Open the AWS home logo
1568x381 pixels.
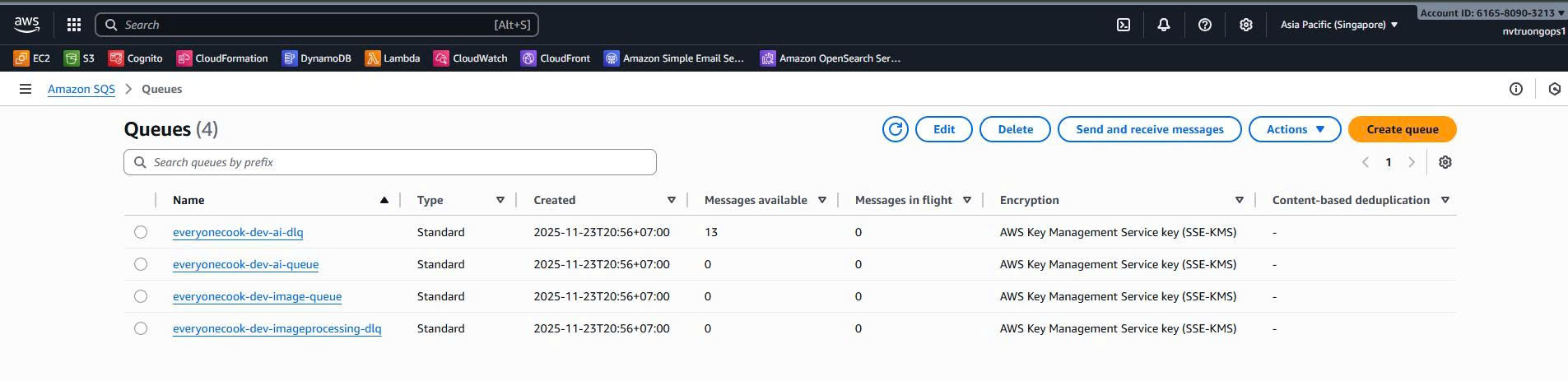pyautogui.click(x=26, y=25)
